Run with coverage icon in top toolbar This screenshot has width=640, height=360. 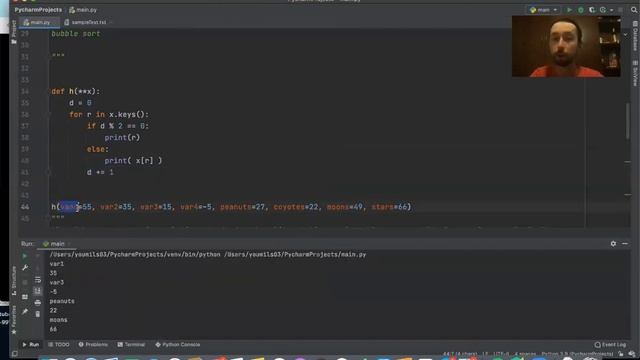(592, 10)
